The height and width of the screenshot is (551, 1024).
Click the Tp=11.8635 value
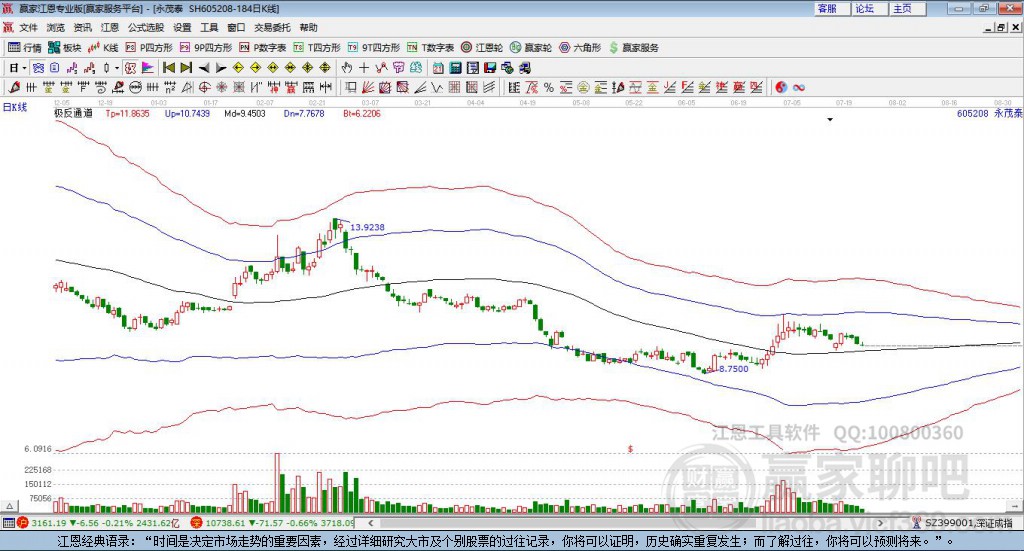click(127, 114)
